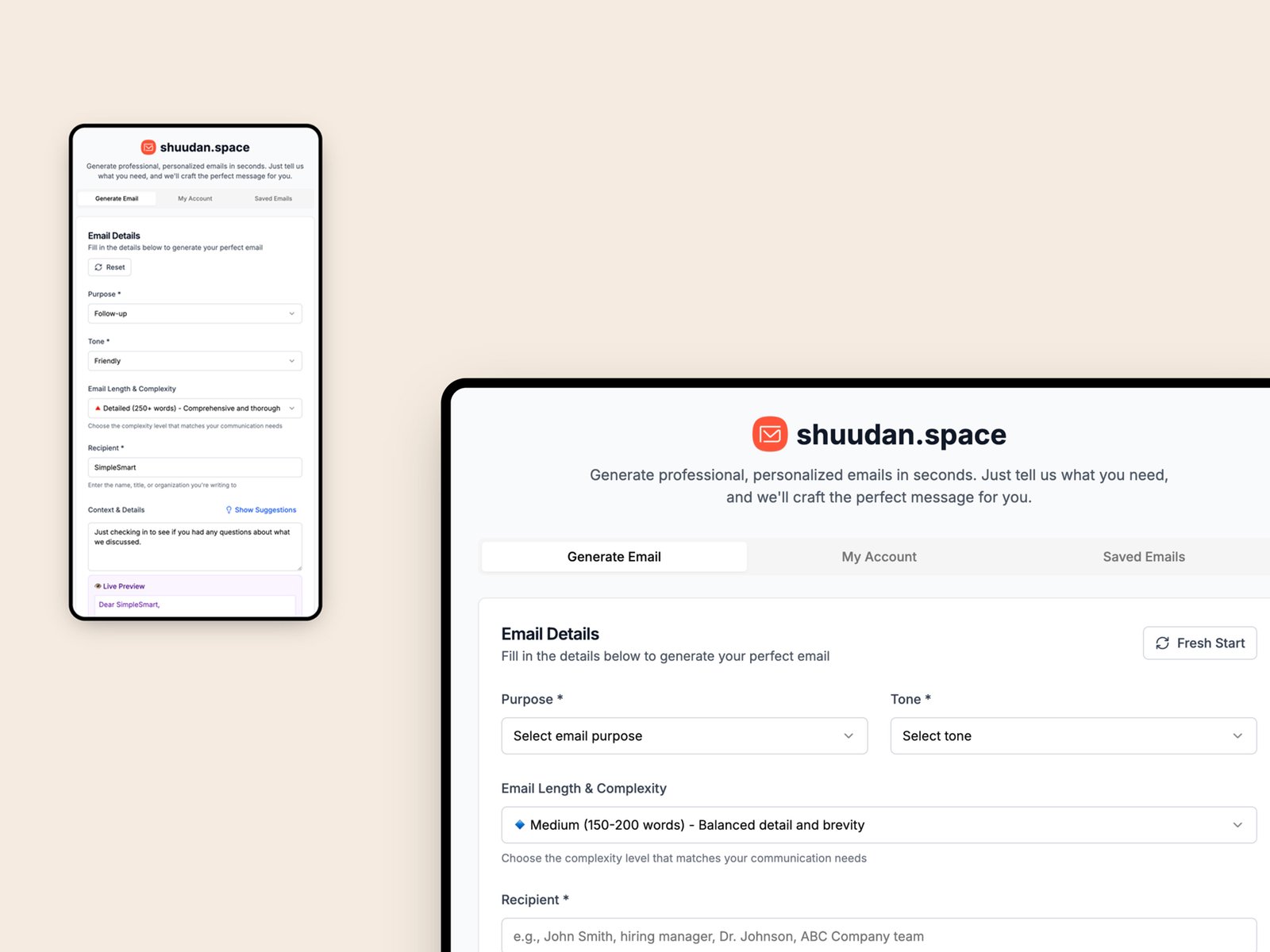This screenshot has width=1270, height=952.
Task: Expand the Email Length & Complexity dropdown on desktop
Action: tap(878, 825)
